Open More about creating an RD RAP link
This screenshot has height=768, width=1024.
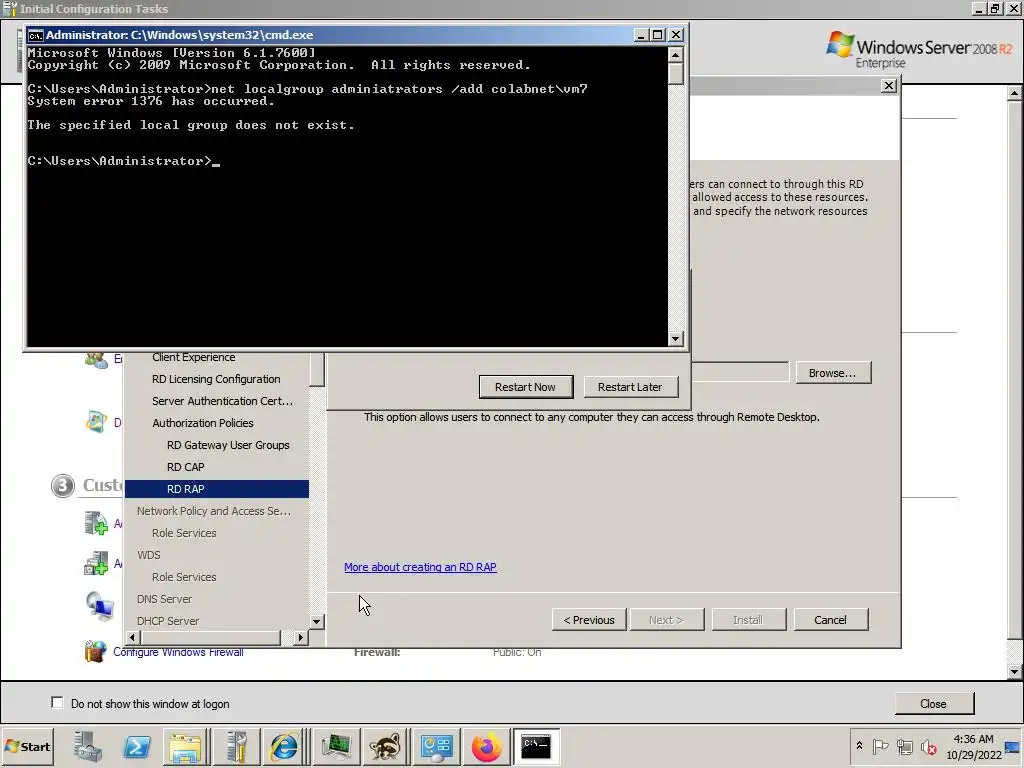click(x=421, y=567)
